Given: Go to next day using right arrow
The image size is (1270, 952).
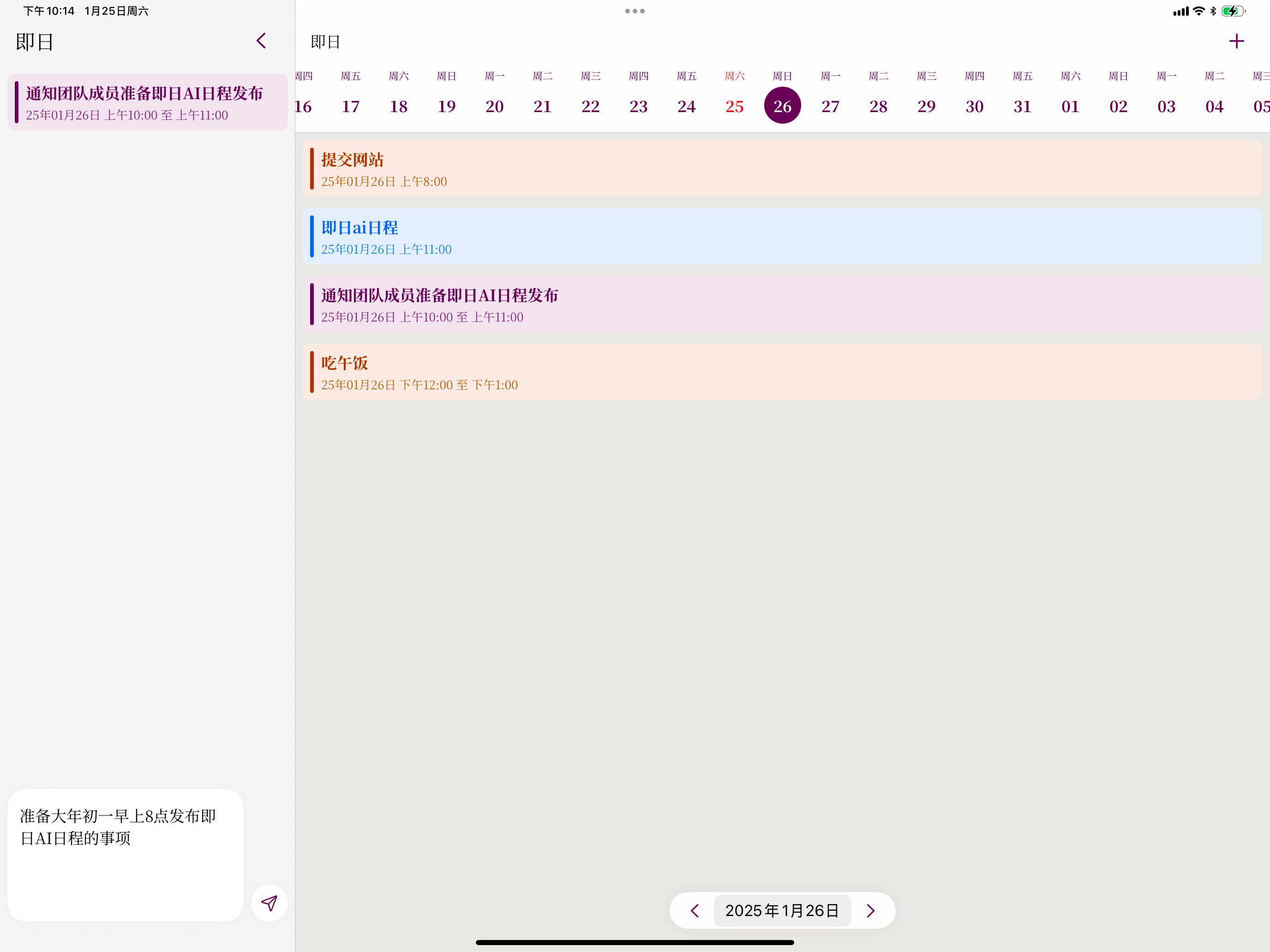Looking at the screenshot, I should (870, 910).
